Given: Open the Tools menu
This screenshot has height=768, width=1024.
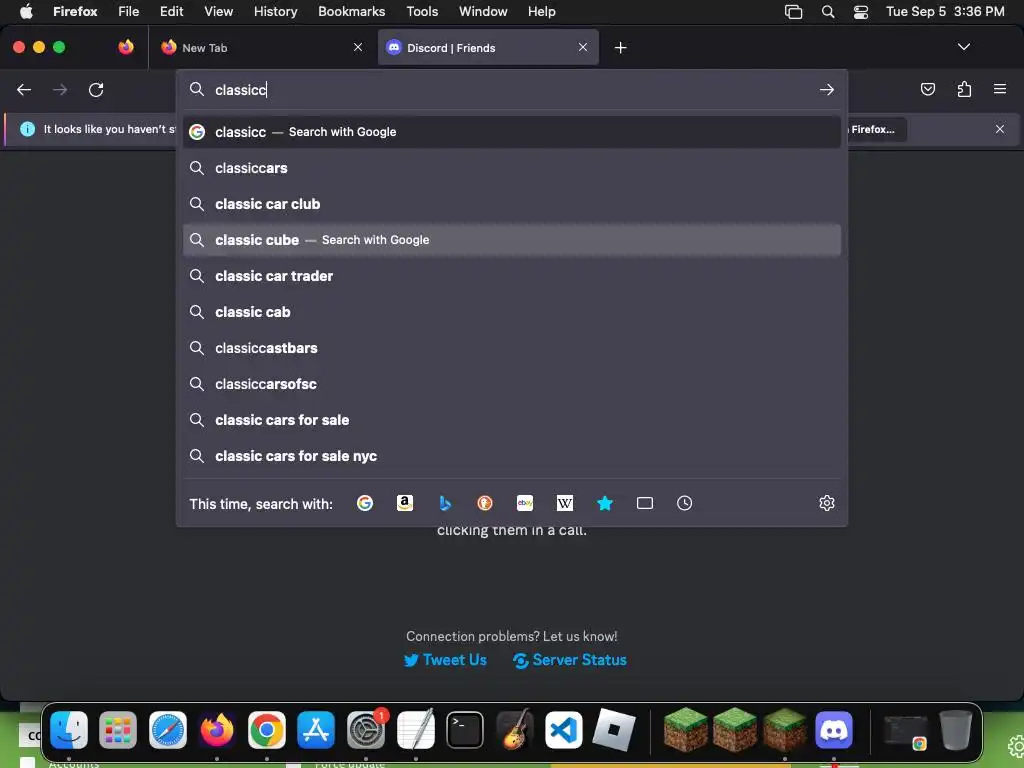Looking at the screenshot, I should (422, 12).
